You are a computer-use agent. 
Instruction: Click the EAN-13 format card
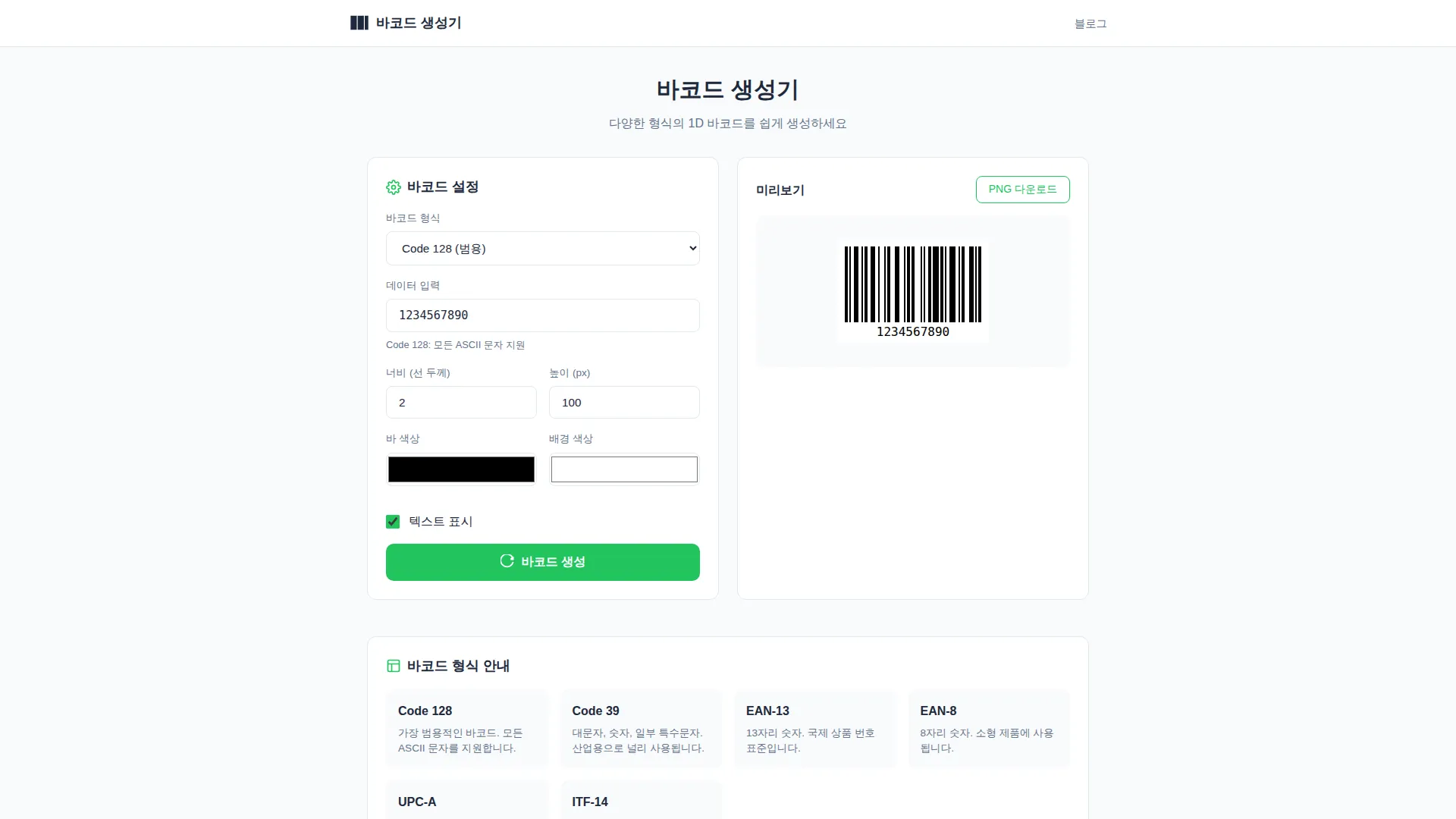[x=814, y=728]
